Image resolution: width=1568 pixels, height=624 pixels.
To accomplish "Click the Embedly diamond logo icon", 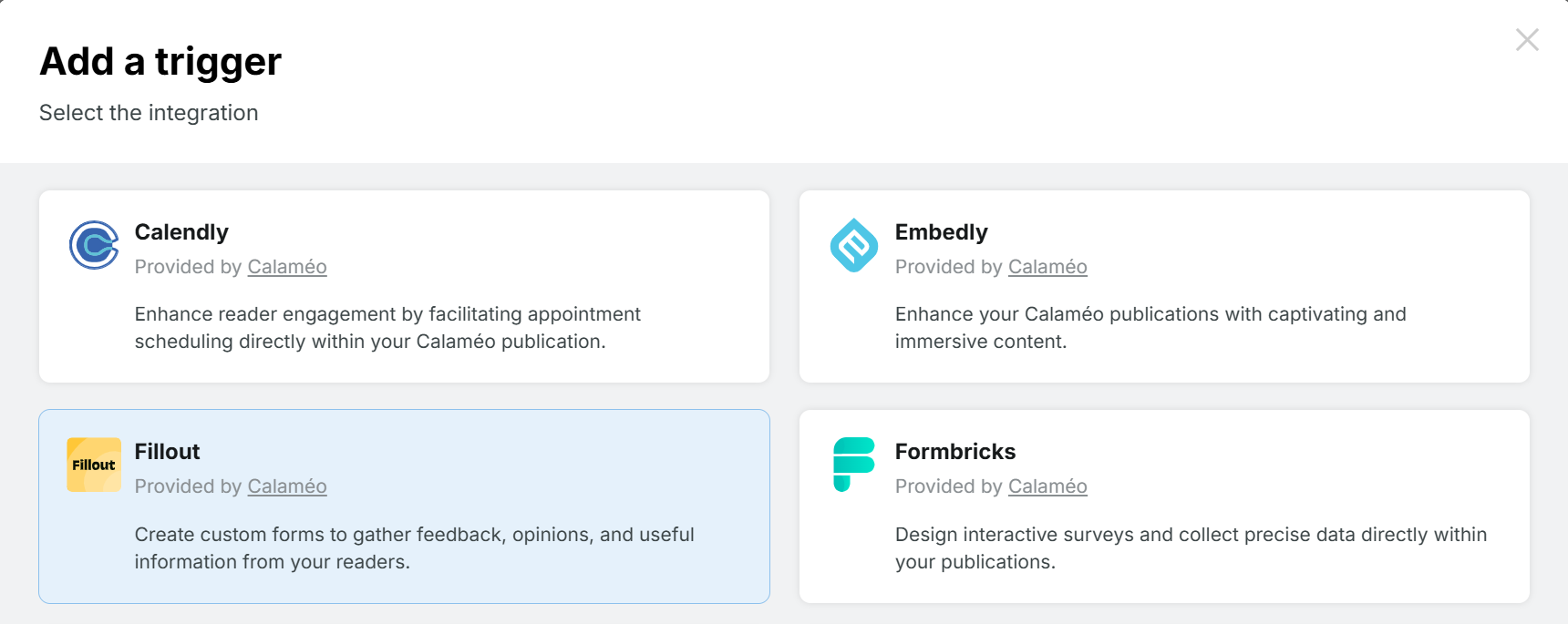I will click(854, 245).
